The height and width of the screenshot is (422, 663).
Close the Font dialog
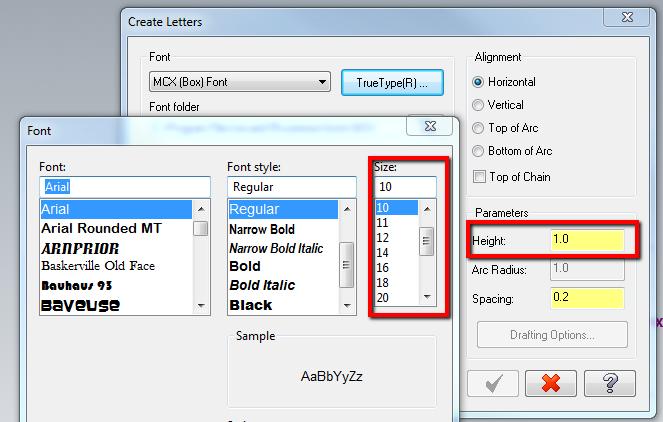tap(430, 126)
